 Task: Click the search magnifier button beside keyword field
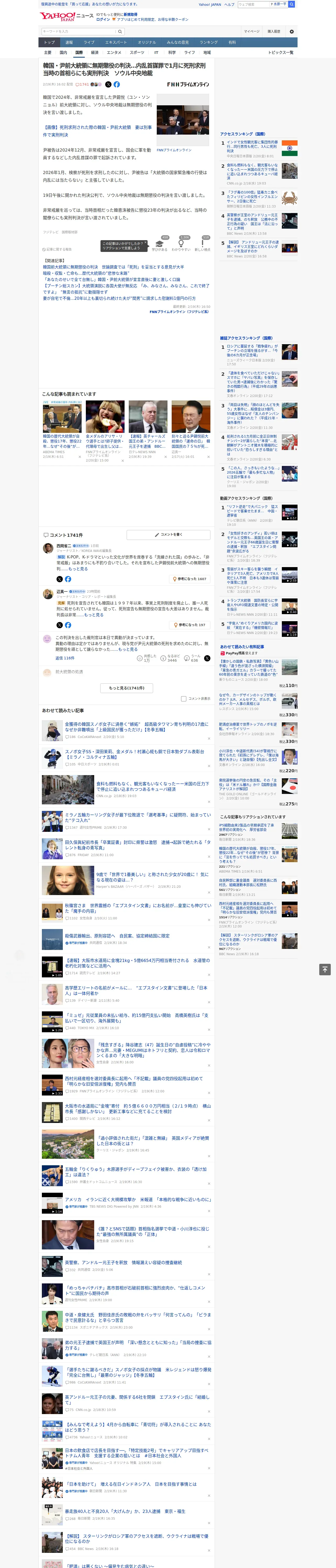120,31
